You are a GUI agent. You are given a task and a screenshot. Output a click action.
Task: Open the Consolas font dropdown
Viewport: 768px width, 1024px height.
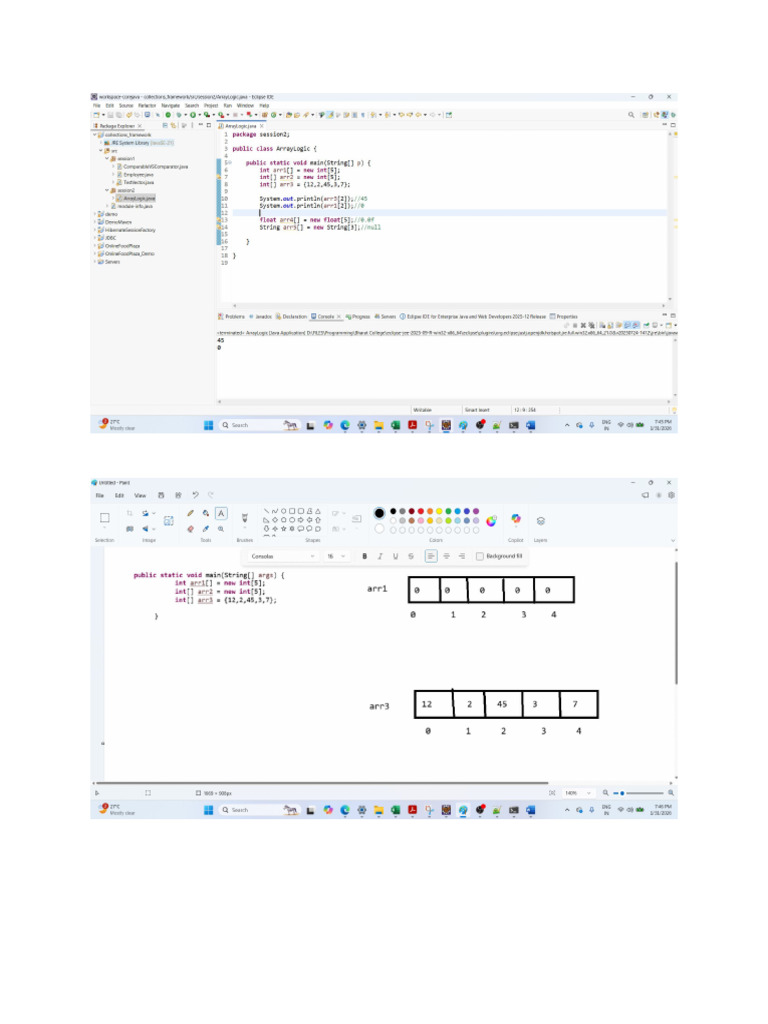pos(283,556)
